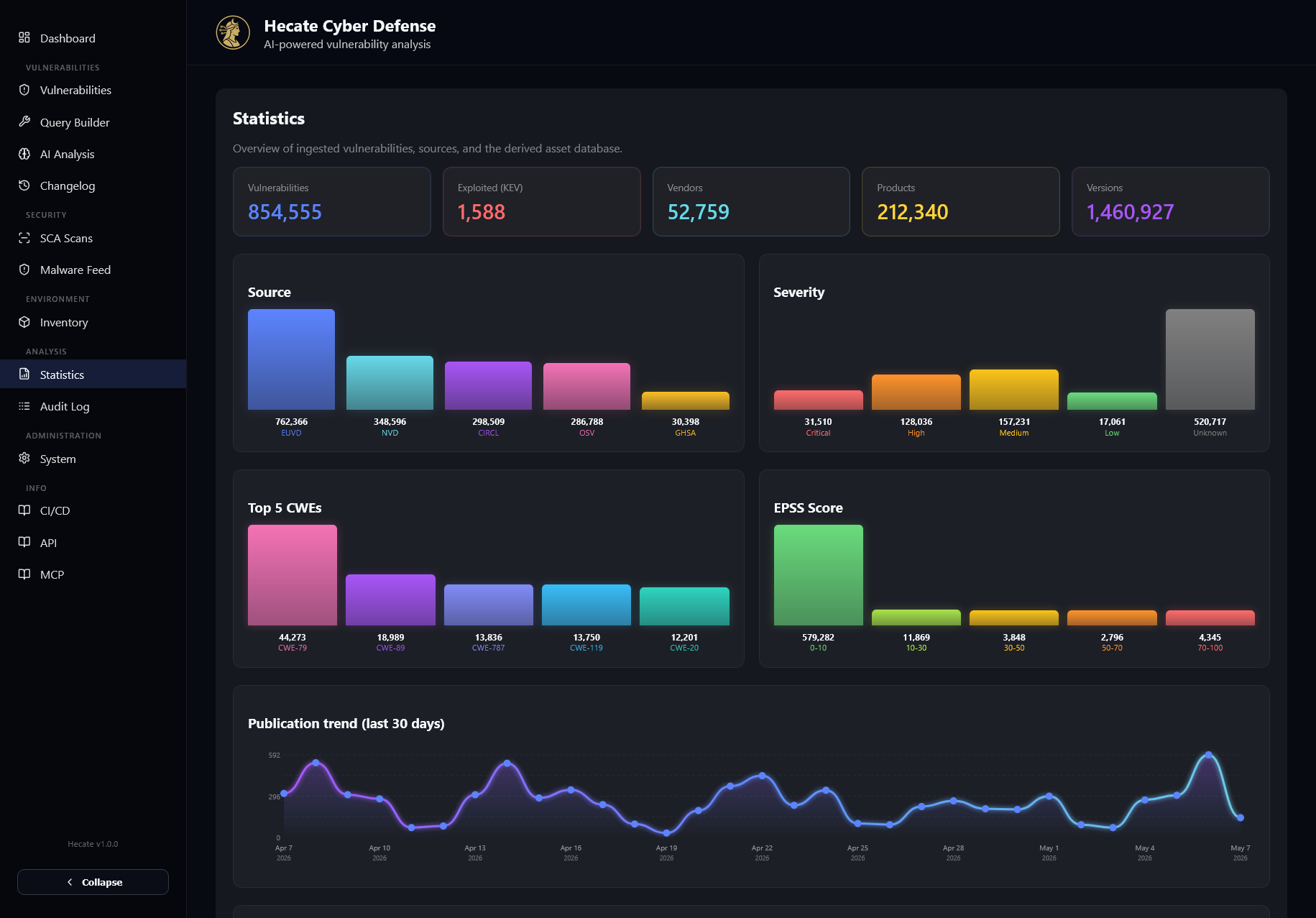Open the Products stat card
The image size is (1316, 918).
[961, 201]
